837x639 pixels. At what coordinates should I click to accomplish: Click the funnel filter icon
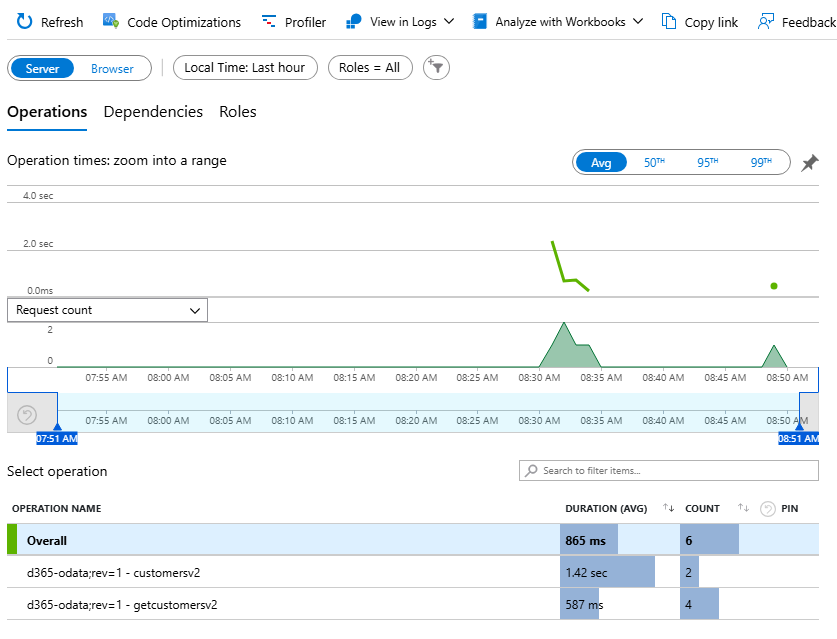[436, 68]
